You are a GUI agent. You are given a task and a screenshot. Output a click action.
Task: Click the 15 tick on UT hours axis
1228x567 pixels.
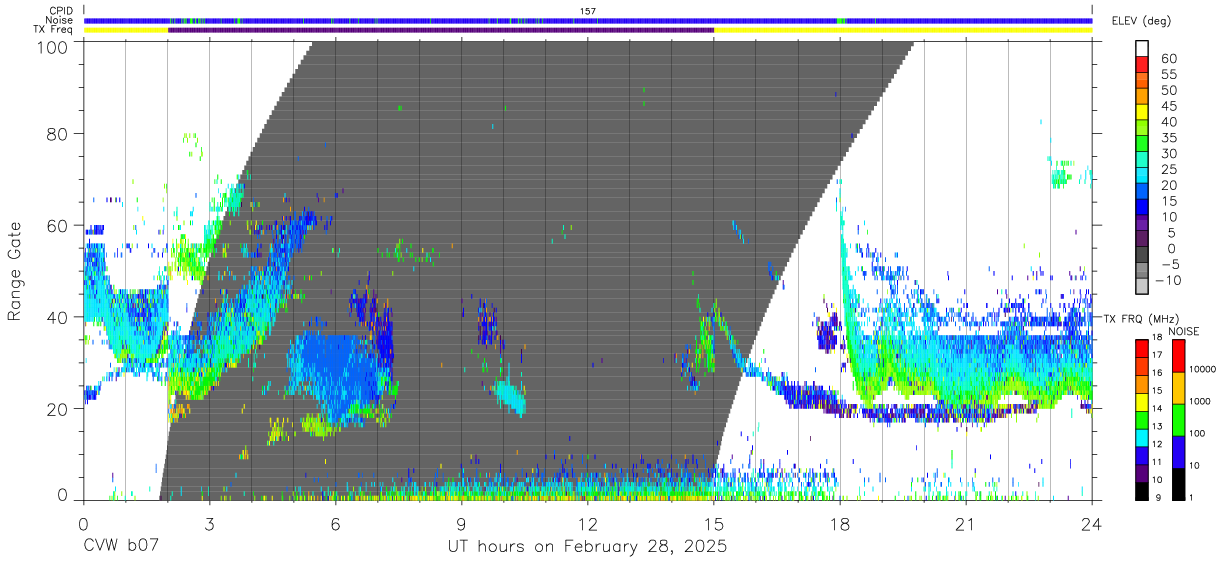(x=714, y=522)
